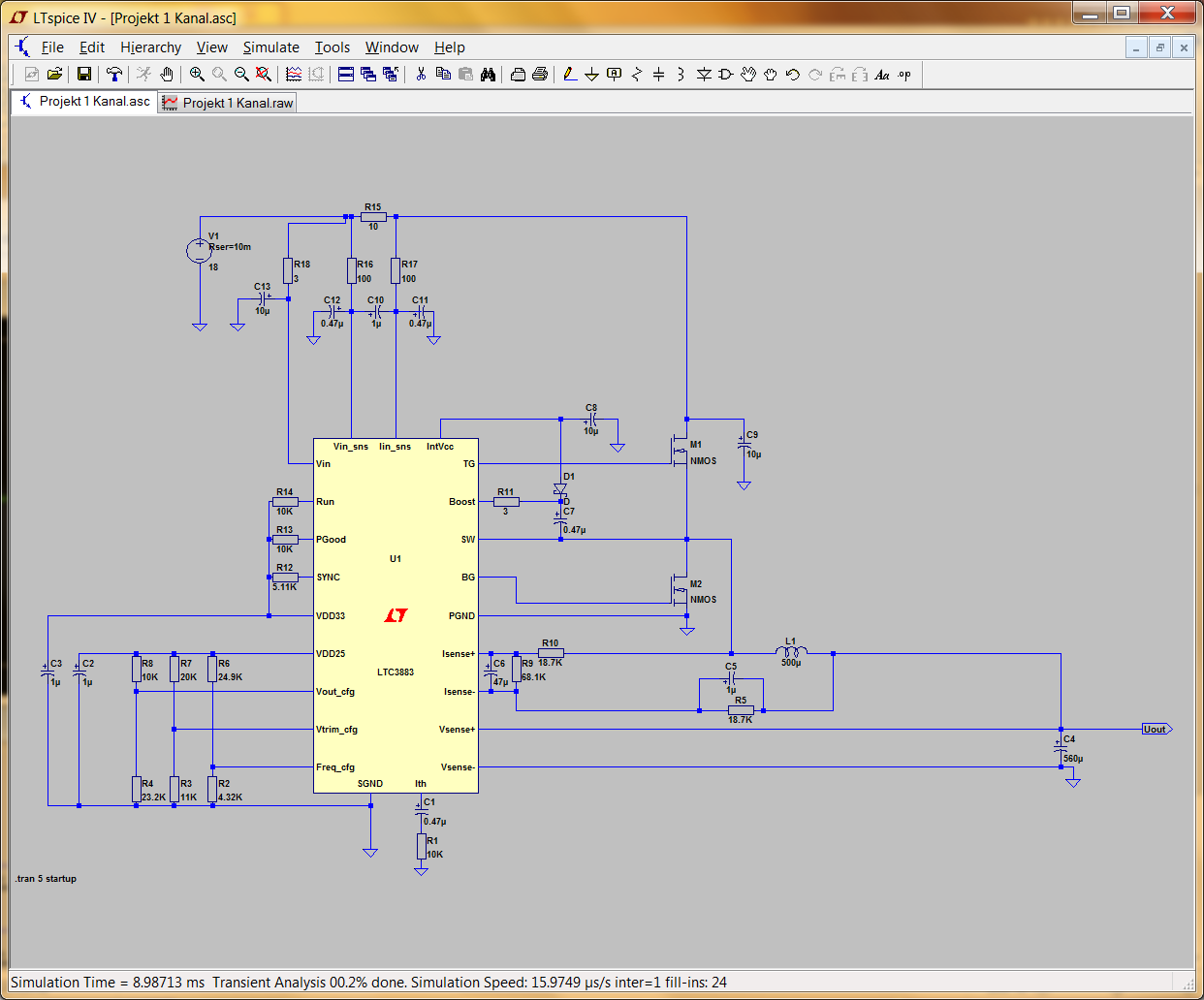Open the Help menu

coord(449,47)
